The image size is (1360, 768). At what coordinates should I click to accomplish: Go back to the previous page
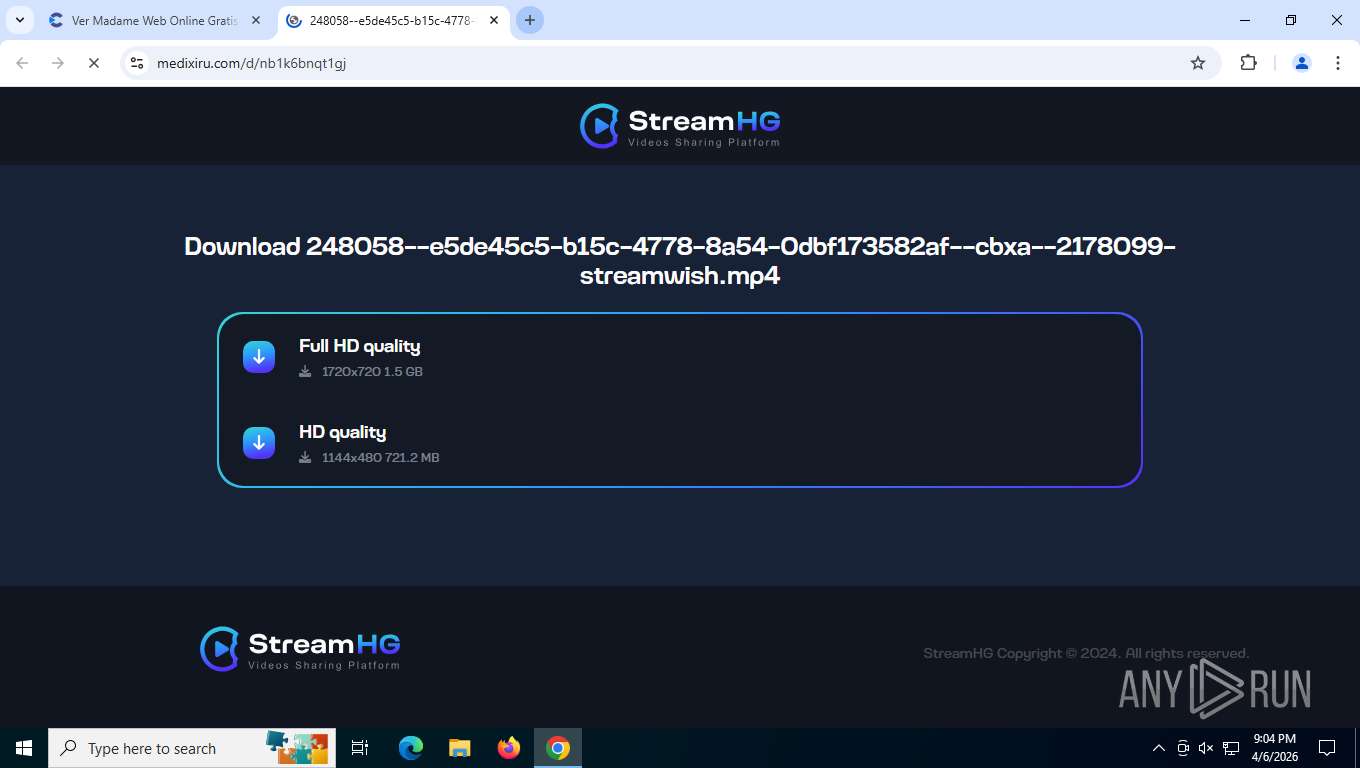pos(23,63)
